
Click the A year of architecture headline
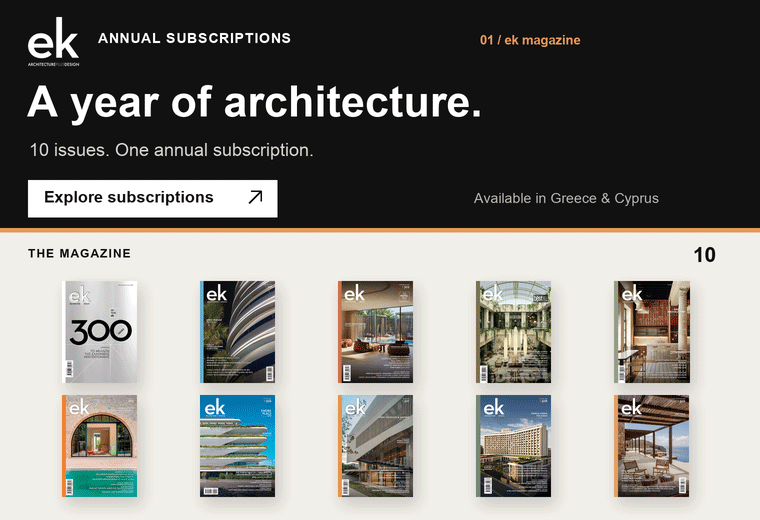click(x=254, y=103)
